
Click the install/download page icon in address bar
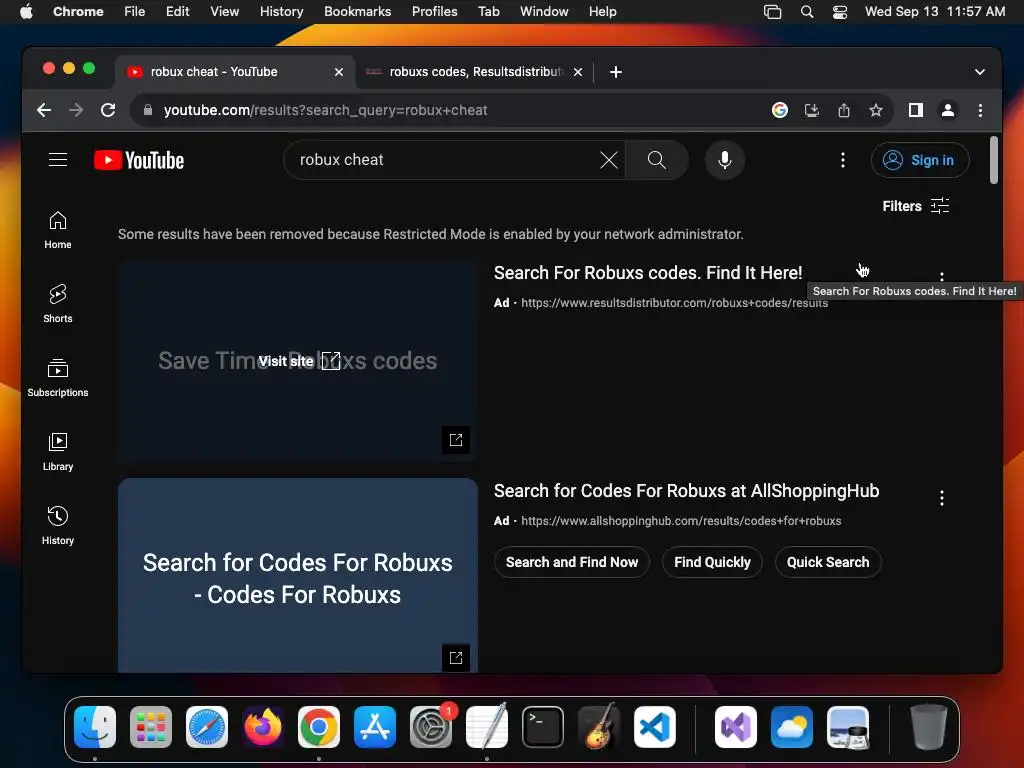812,110
